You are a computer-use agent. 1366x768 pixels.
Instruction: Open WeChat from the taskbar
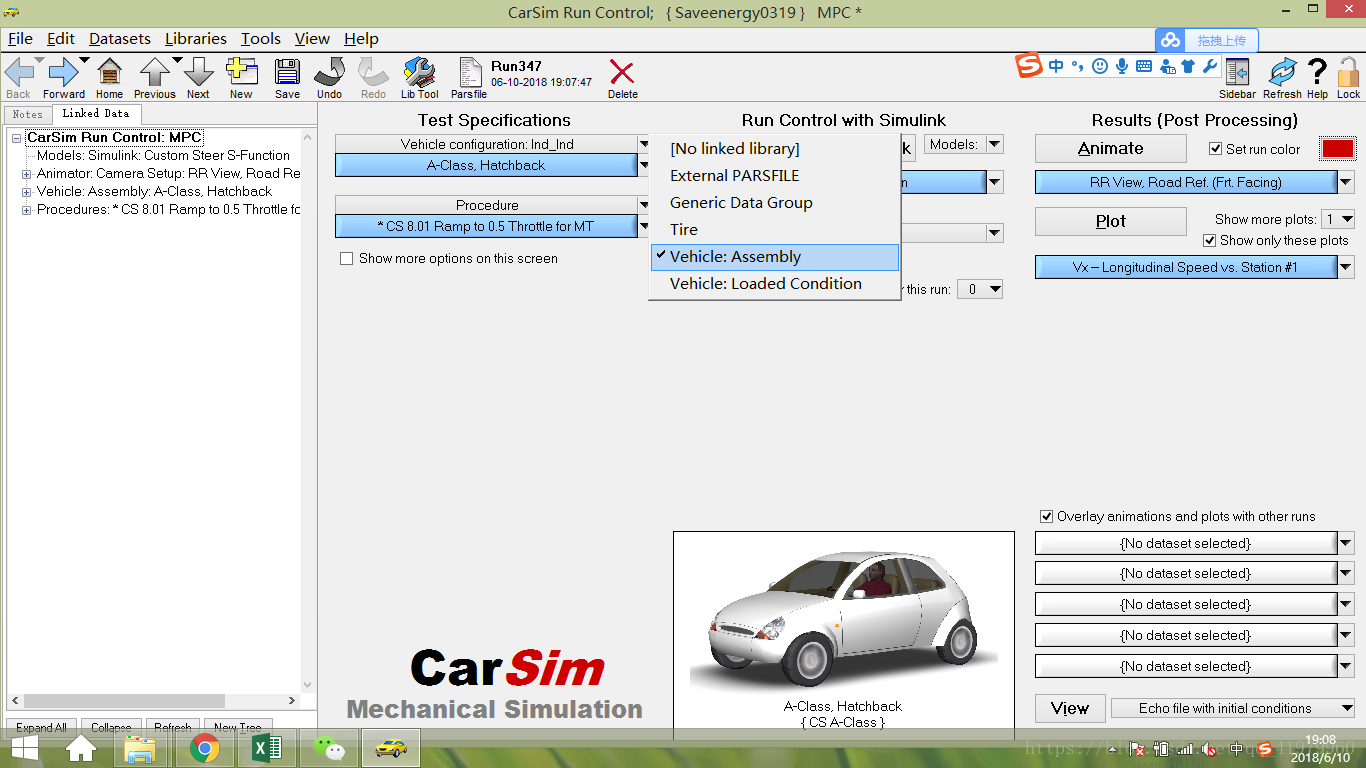[328, 748]
